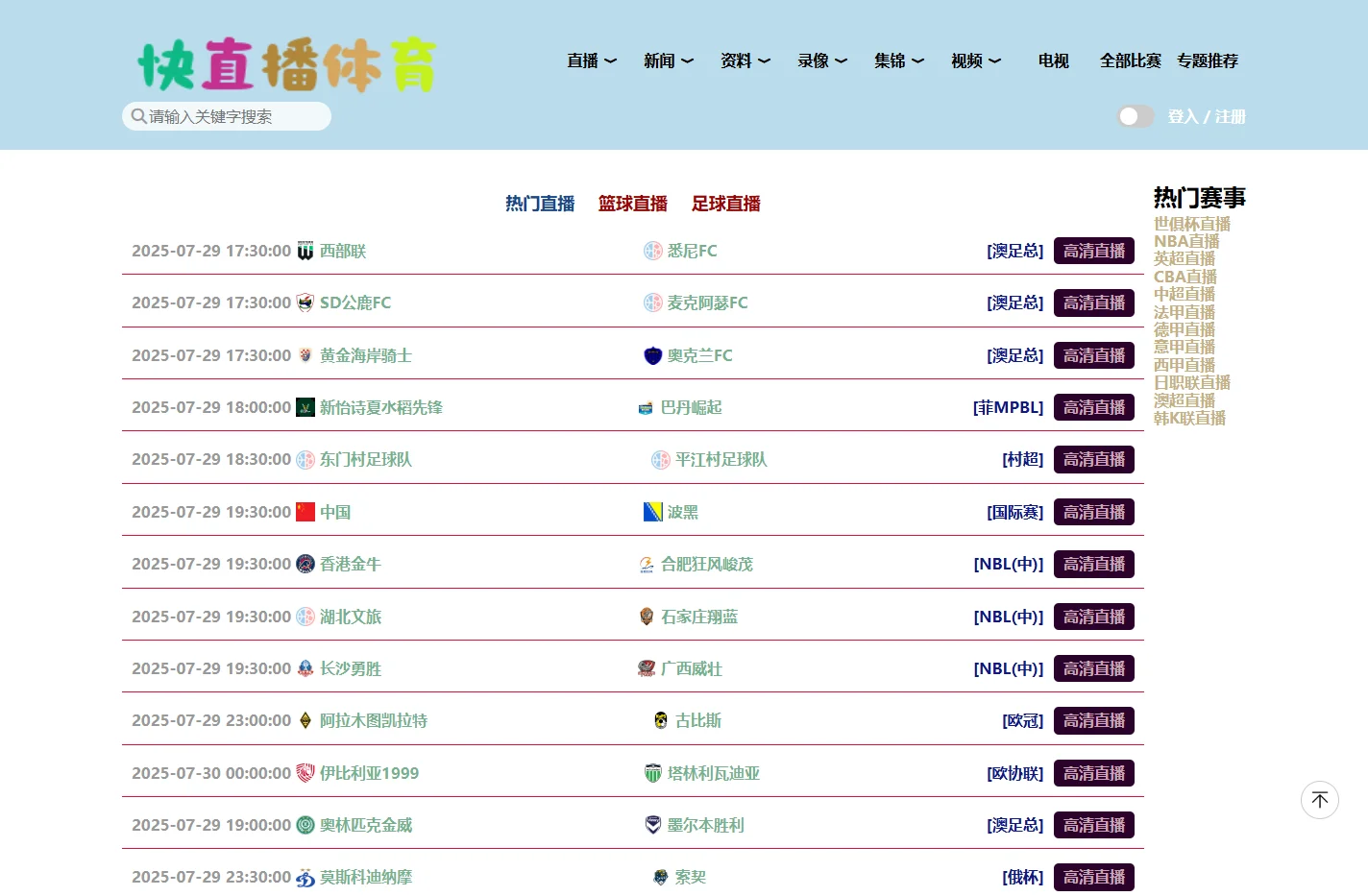Open the 日职联直播 sidebar link
Image resolution: width=1368 pixels, height=896 pixels.
1192,382
